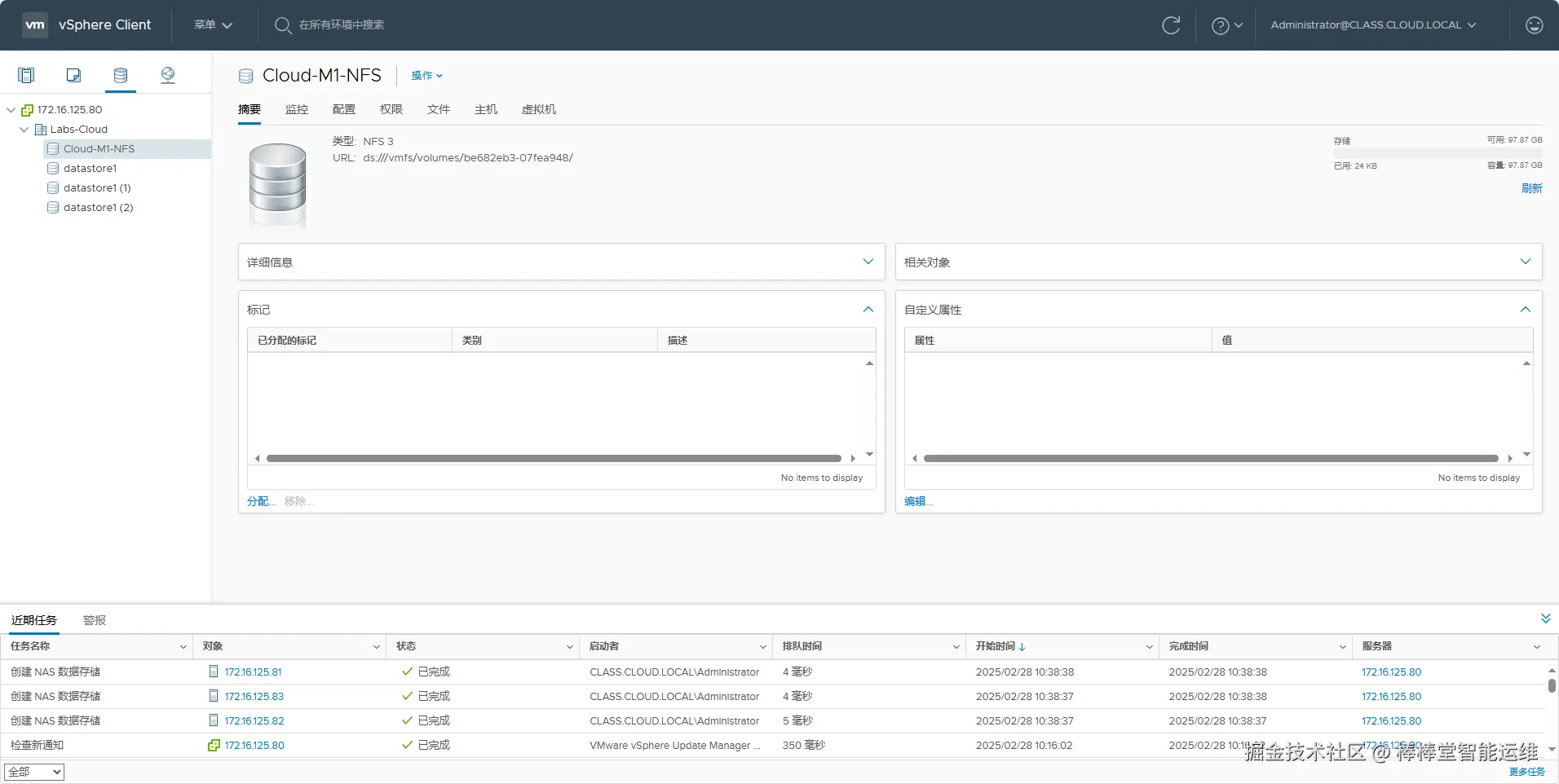This screenshot has height=784, width=1559.
Task: Click the large datastore cylinder image
Action: coord(278,185)
